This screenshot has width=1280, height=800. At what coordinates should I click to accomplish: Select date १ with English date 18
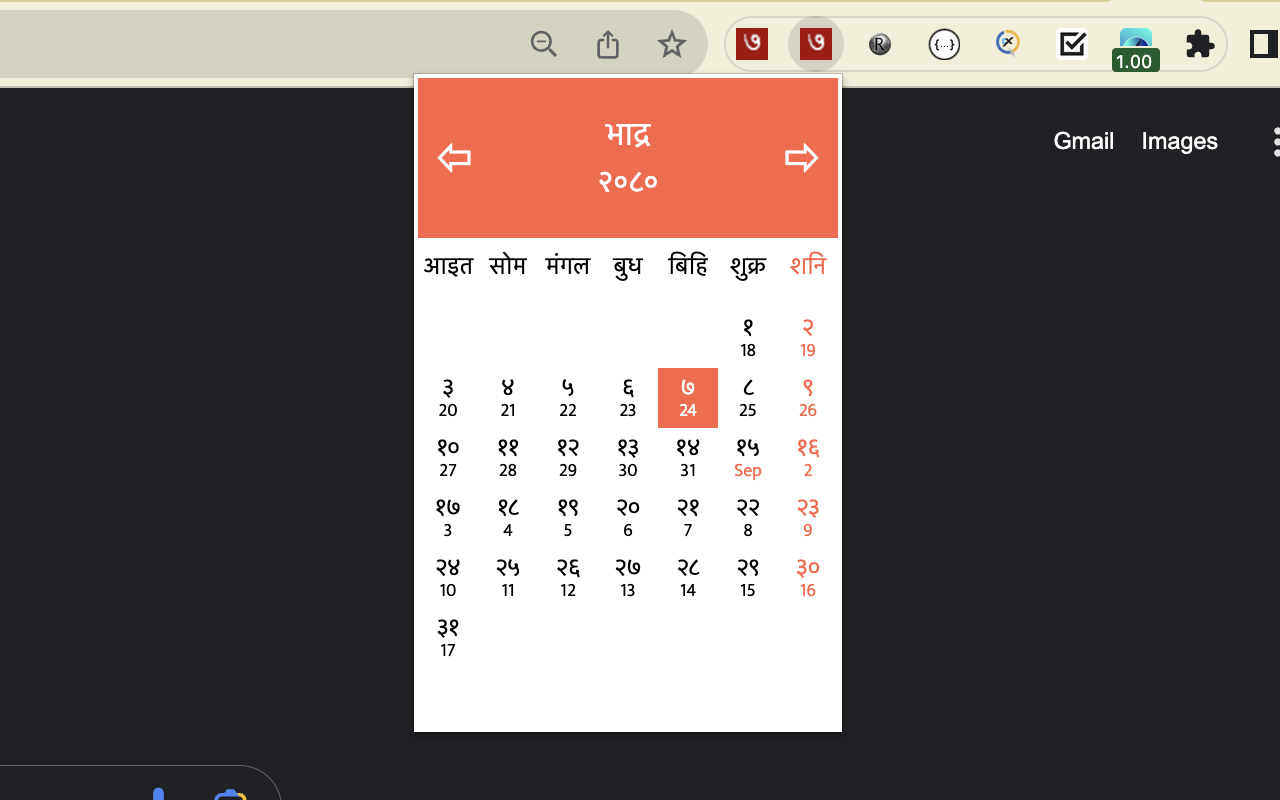pyautogui.click(x=748, y=338)
